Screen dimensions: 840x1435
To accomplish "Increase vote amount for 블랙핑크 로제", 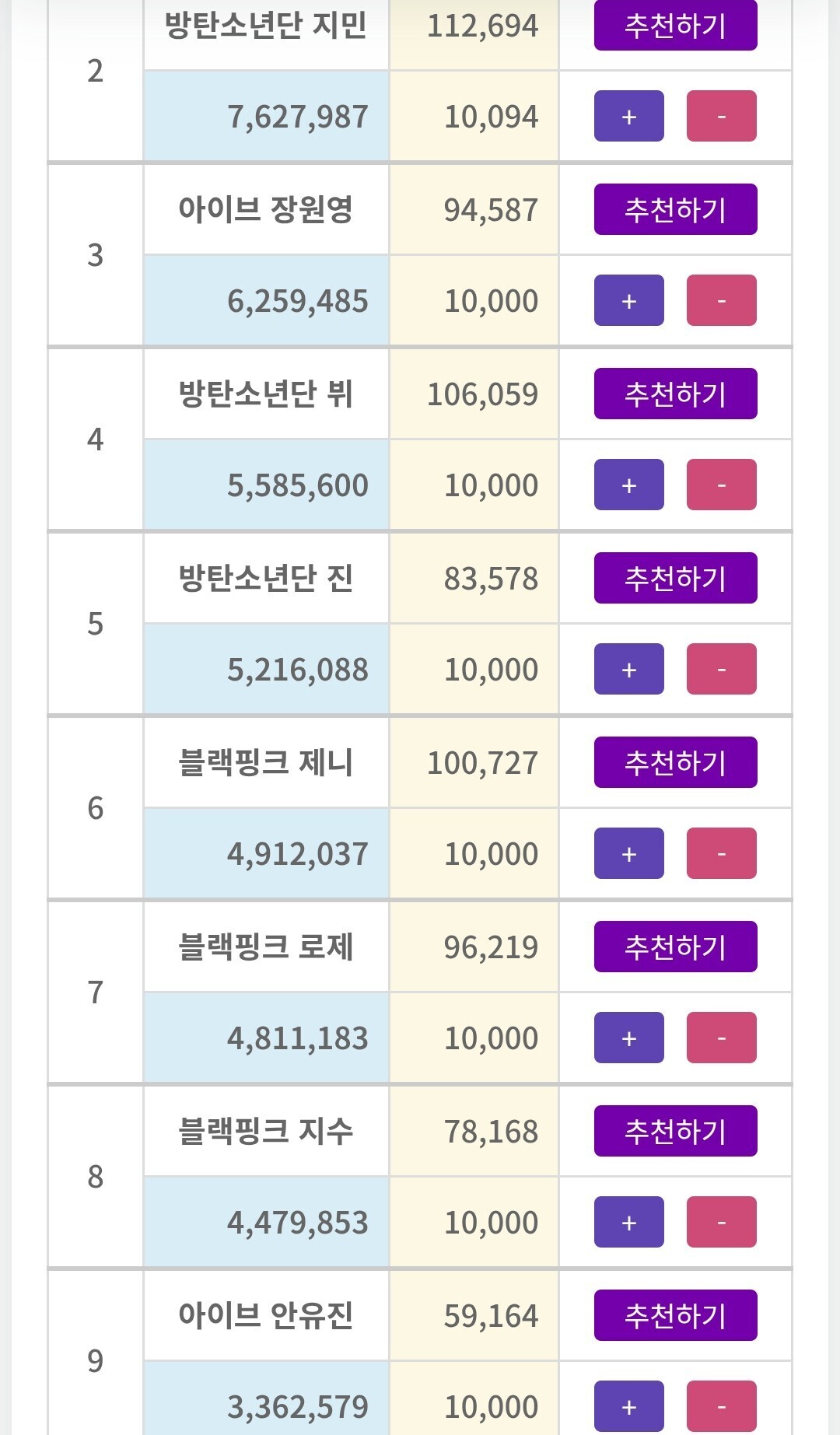I will pos(628,1038).
